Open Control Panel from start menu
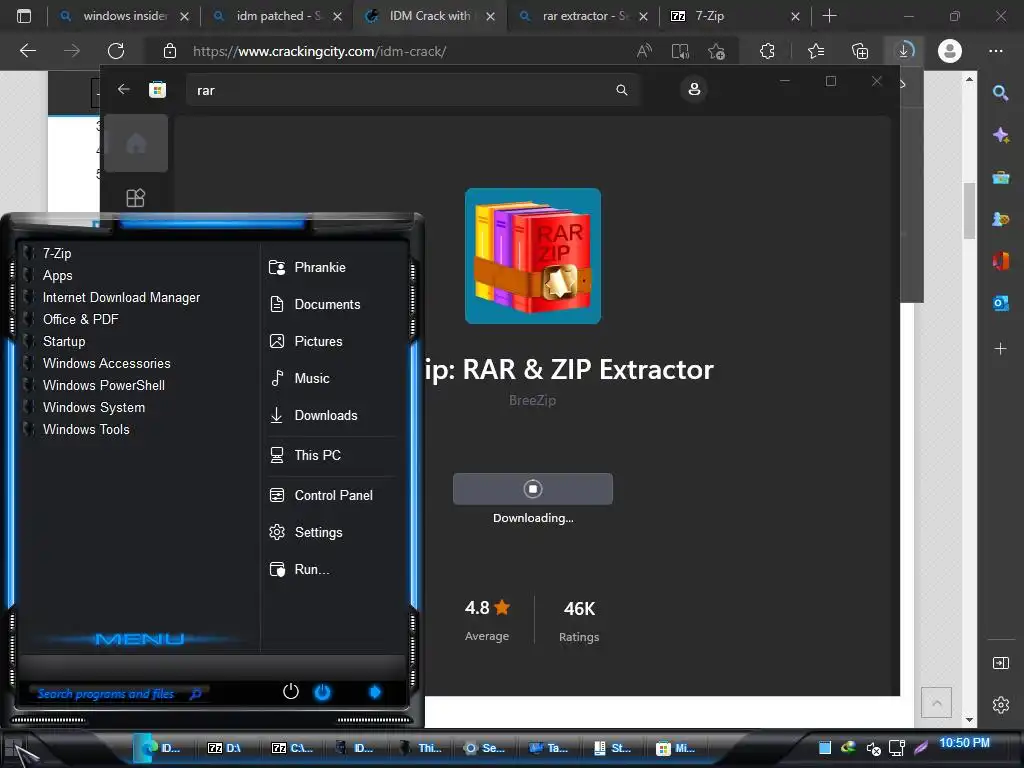 pyautogui.click(x=333, y=495)
